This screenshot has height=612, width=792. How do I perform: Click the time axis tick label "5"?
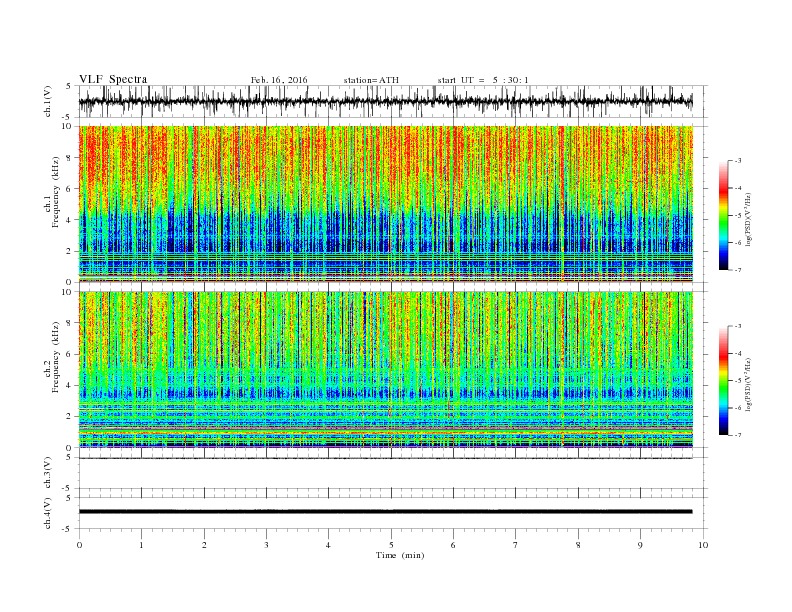coord(391,545)
